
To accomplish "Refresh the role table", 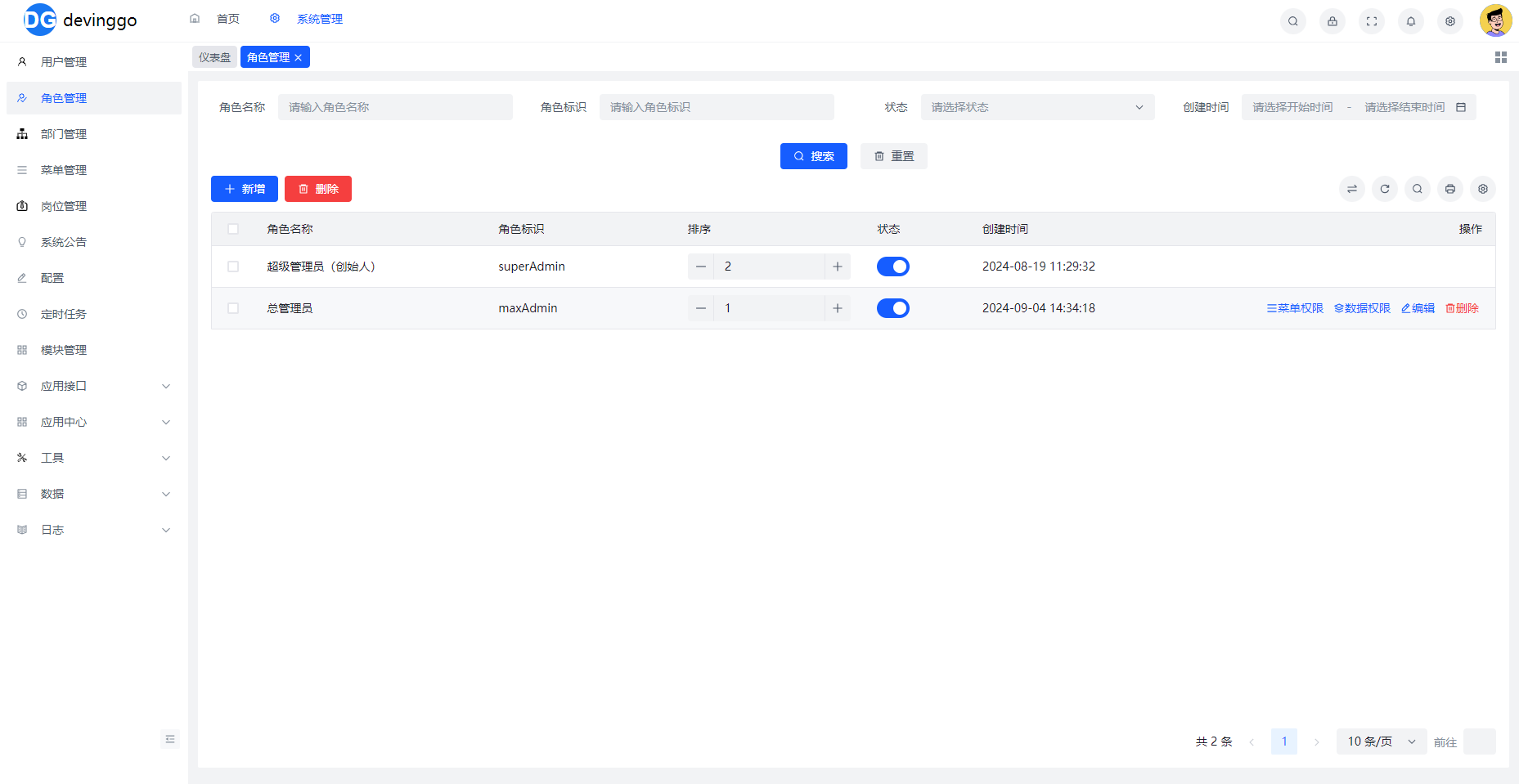I will 1385,189.
